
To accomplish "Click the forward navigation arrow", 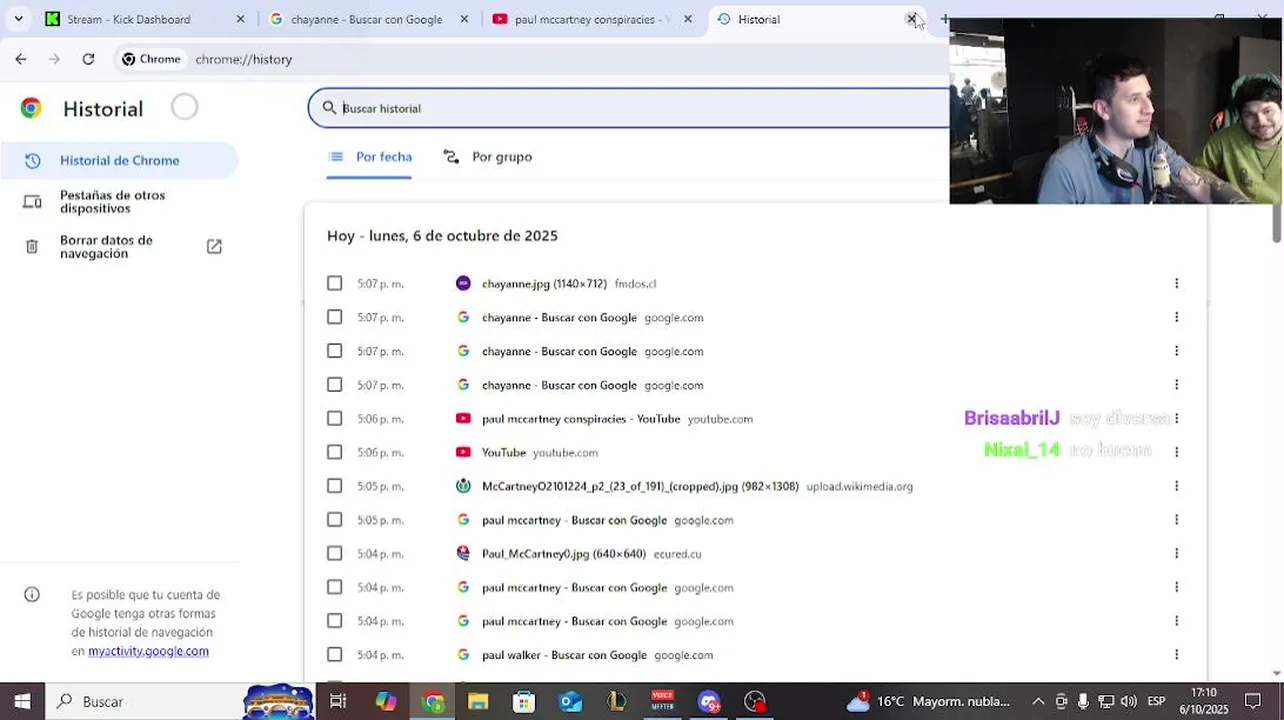I will 54,59.
